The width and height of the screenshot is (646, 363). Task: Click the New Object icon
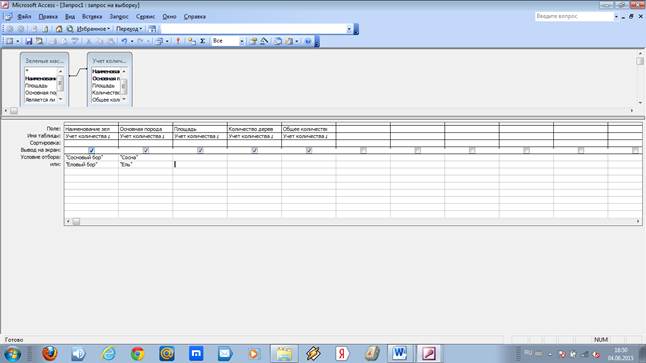(x=289, y=41)
